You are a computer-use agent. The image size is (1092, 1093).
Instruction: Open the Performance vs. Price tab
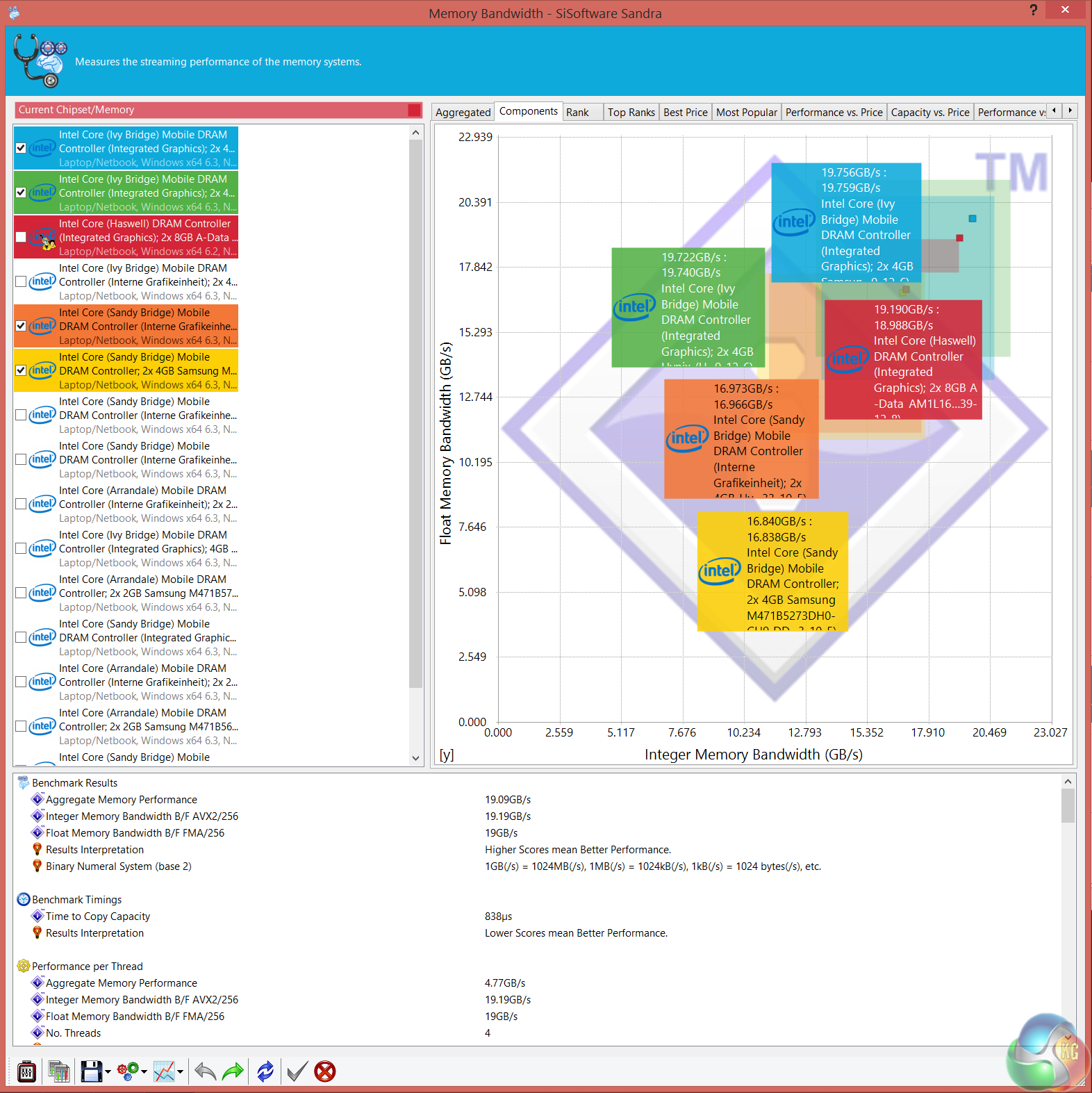pyautogui.click(x=834, y=112)
